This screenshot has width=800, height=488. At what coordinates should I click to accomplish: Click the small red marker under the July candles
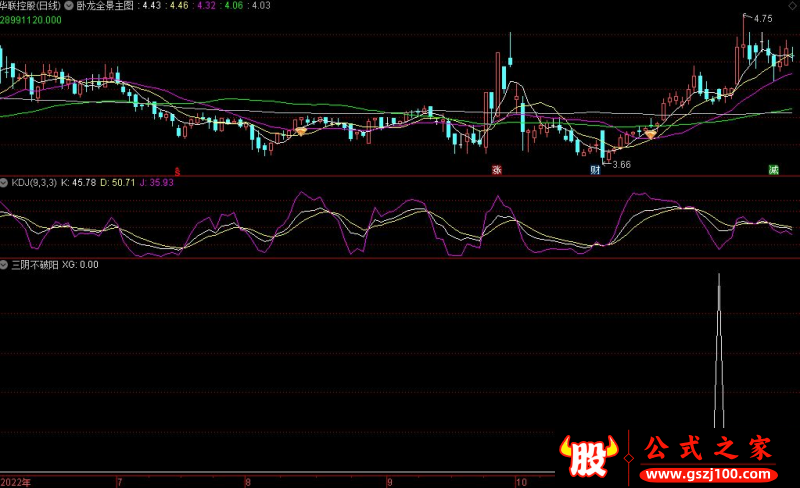click(x=178, y=170)
